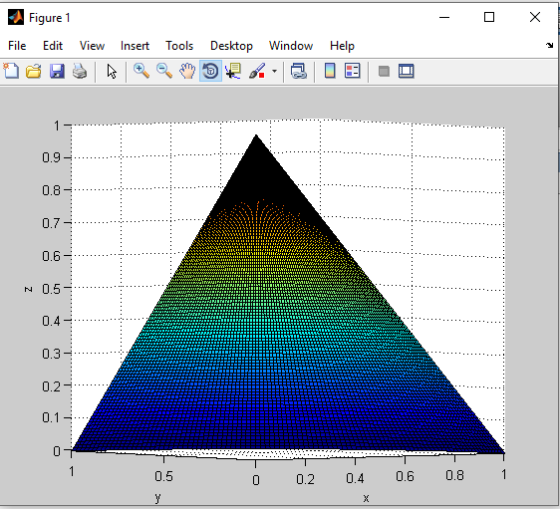Open the Help menu
Viewport: 560px width, 509px height.
tap(342, 46)
